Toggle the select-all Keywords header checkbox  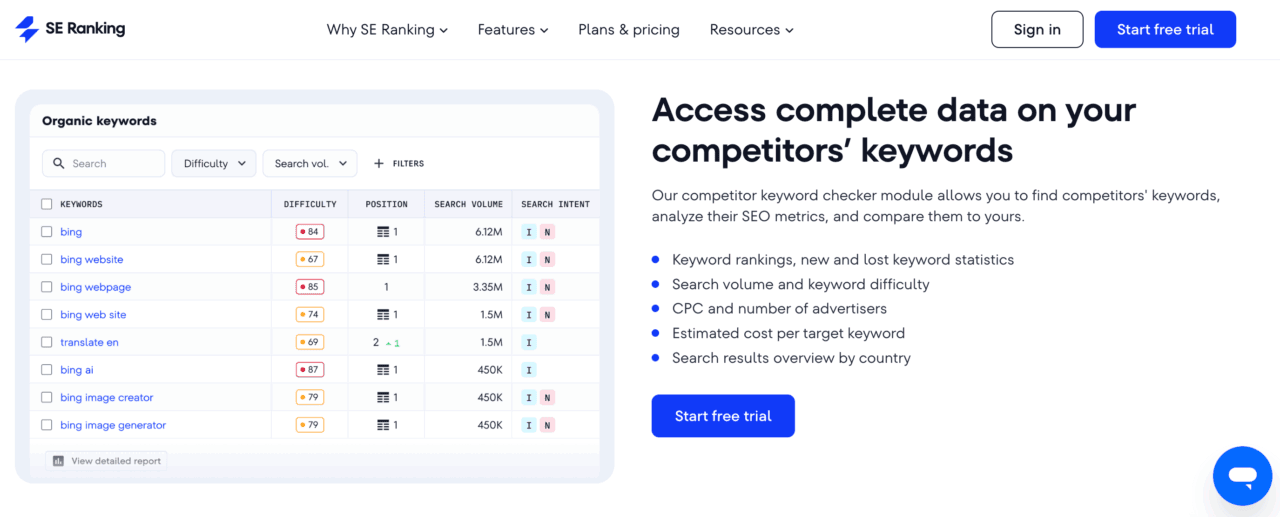(x=46, y=204)
